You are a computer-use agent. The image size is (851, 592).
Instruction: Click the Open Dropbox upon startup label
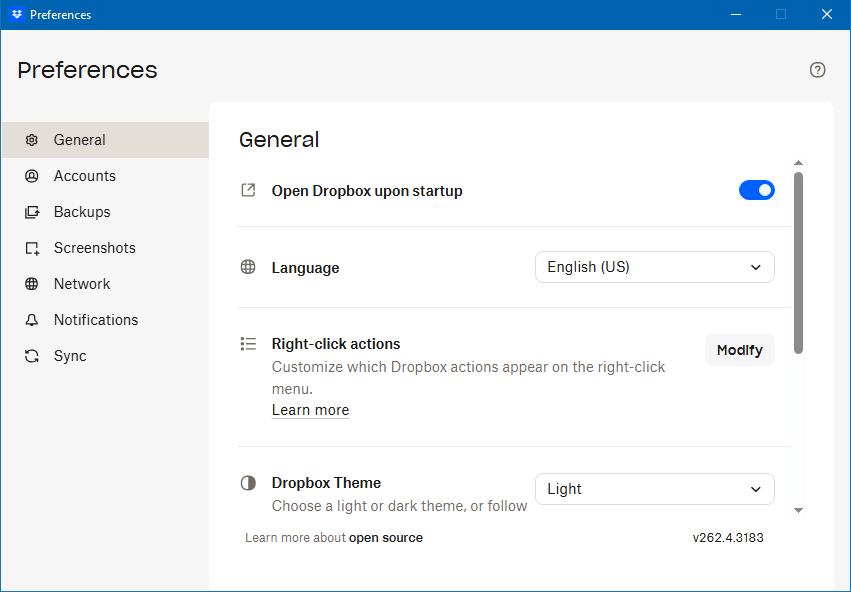pos(367,191)
